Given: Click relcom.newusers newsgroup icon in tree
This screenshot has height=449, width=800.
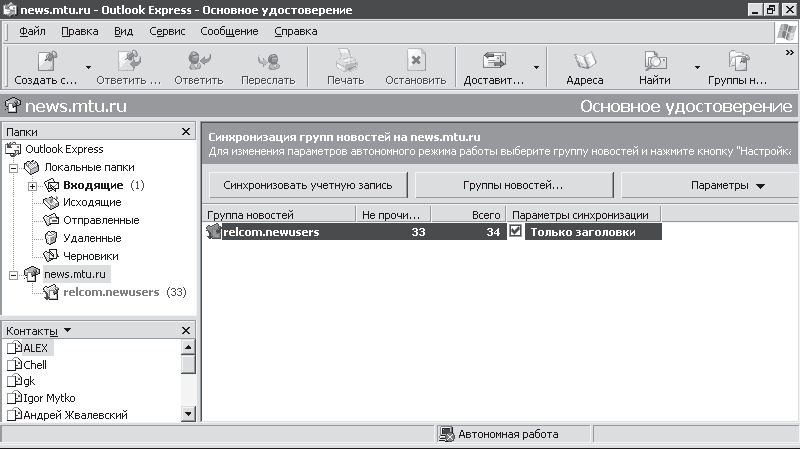Looking at the screenshot, I should [51, 292].
